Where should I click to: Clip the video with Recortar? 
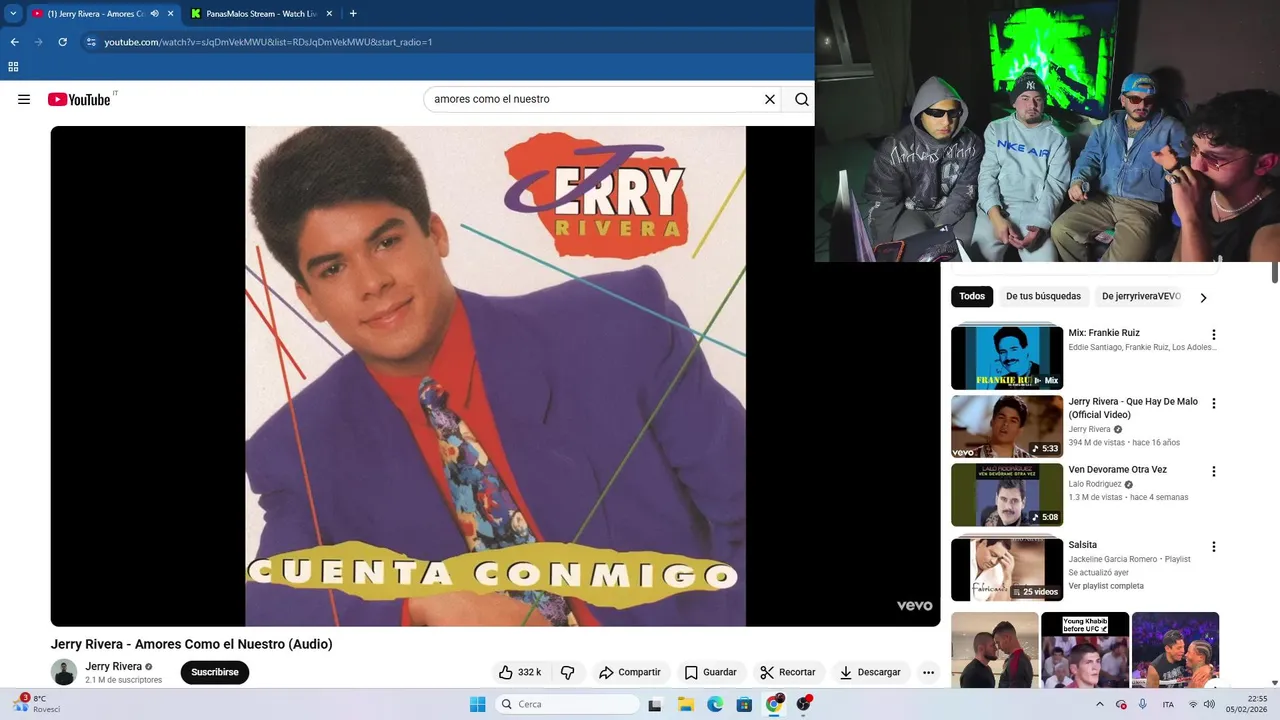788,672
